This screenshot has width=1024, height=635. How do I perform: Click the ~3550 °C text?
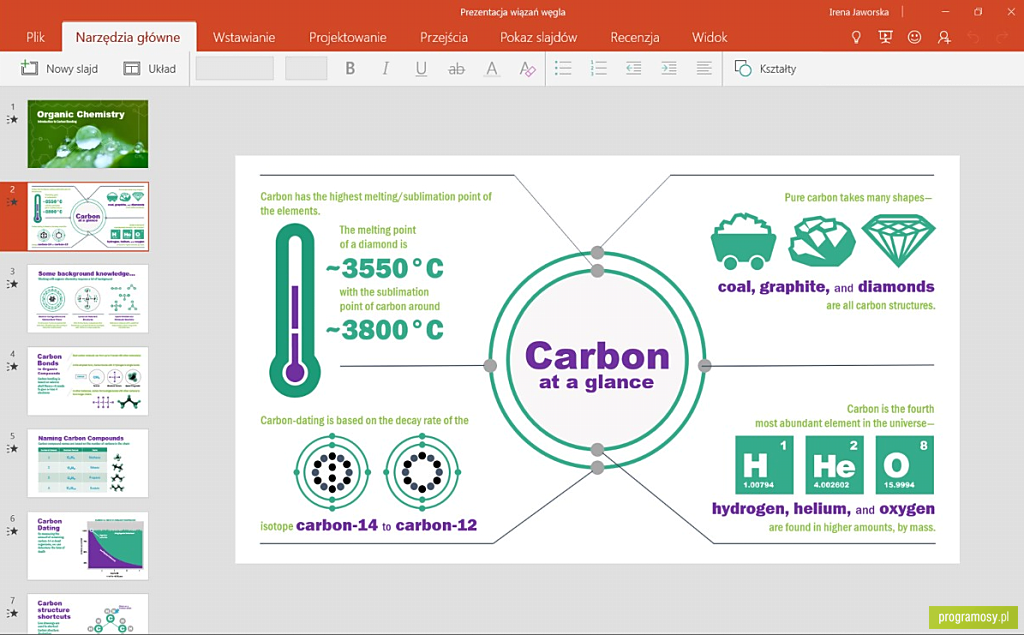point(385,268)
